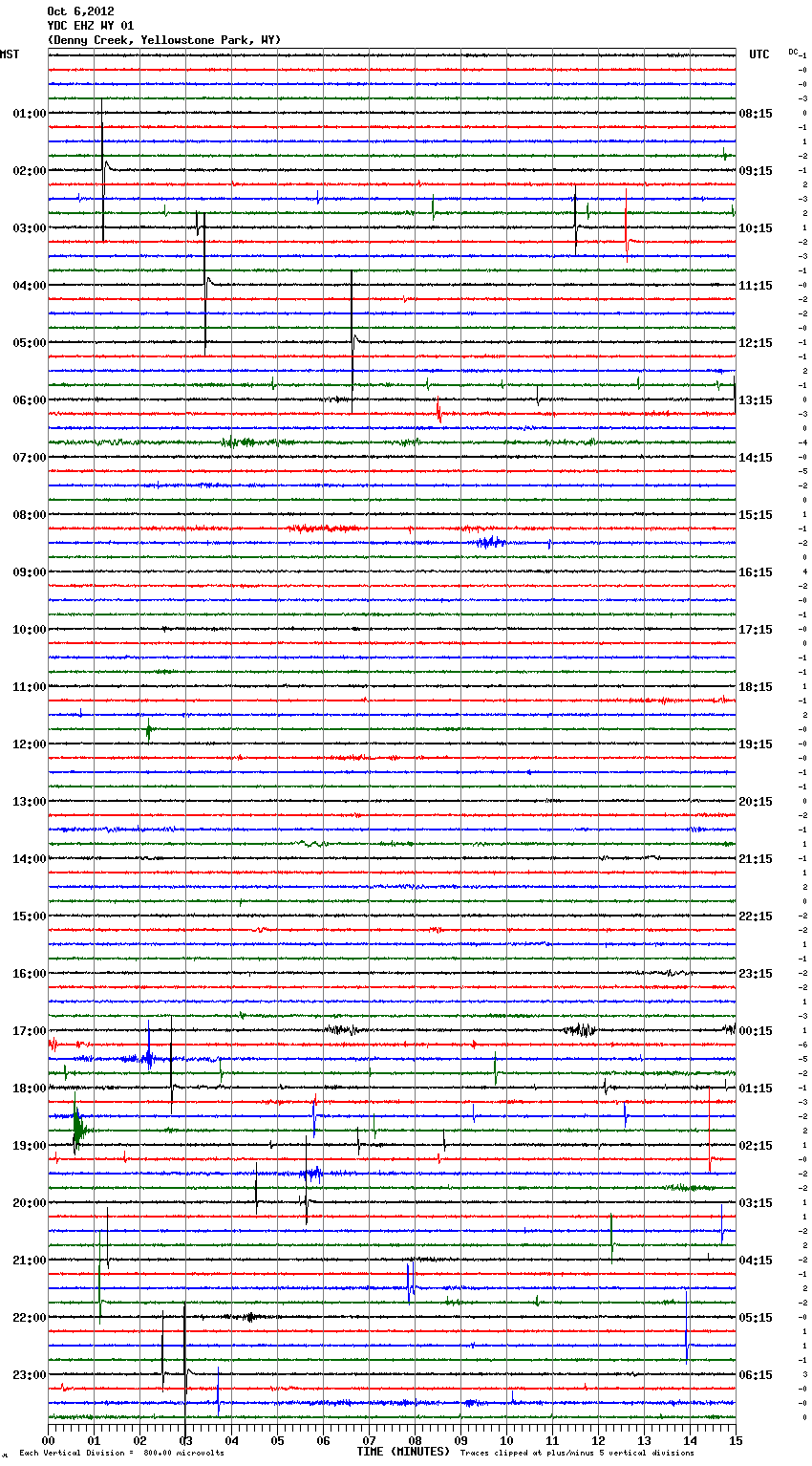Click the "06:00" MST time label
This screenshot has width=812, height=1466.
point(29,400)
